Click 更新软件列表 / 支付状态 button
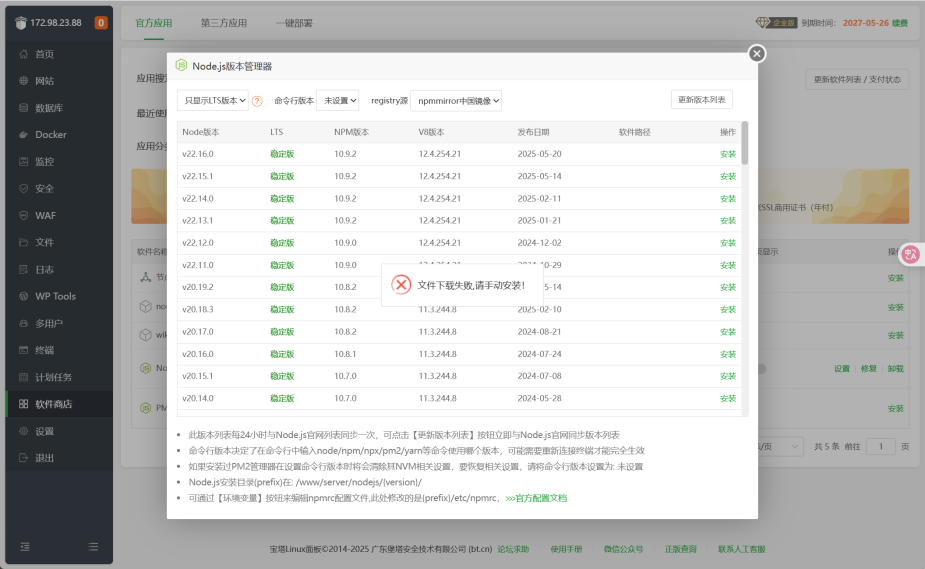The width and height of the screenshot is (925, 569). pyautogui.click(x=857, y=80)
